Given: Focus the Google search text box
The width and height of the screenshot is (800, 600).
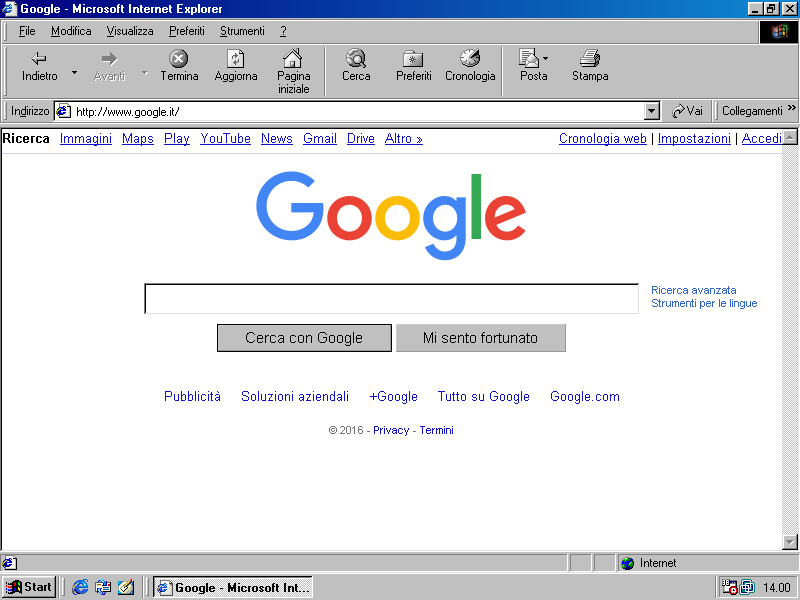Looking at the screenshot, I should [x=391, y=298].
